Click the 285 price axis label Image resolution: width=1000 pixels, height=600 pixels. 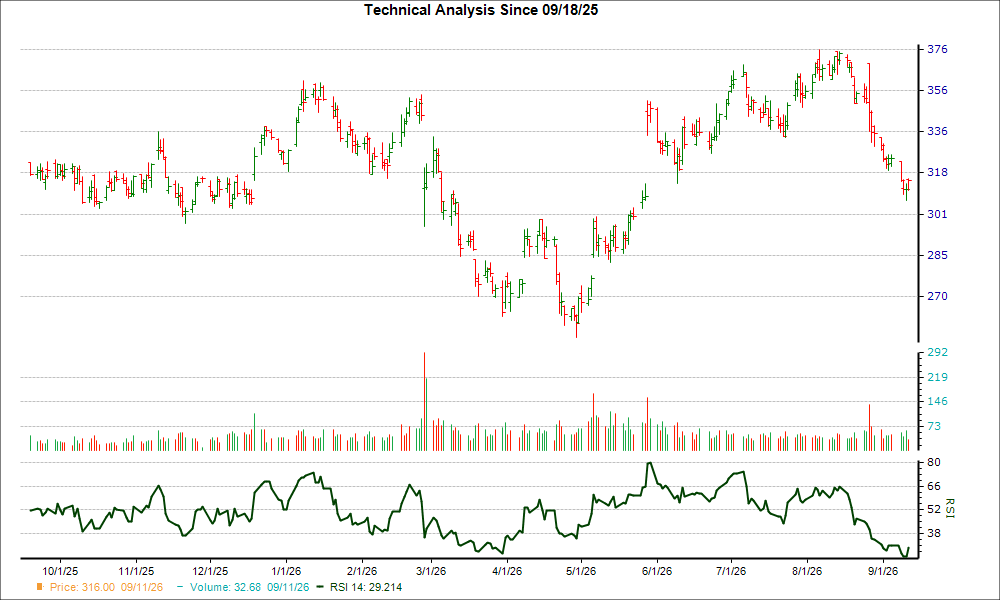coord(937,254)
